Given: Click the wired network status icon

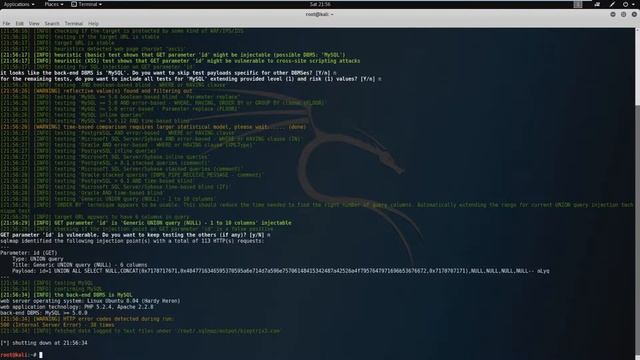Looking at the screenshot, I should (598, 4).
